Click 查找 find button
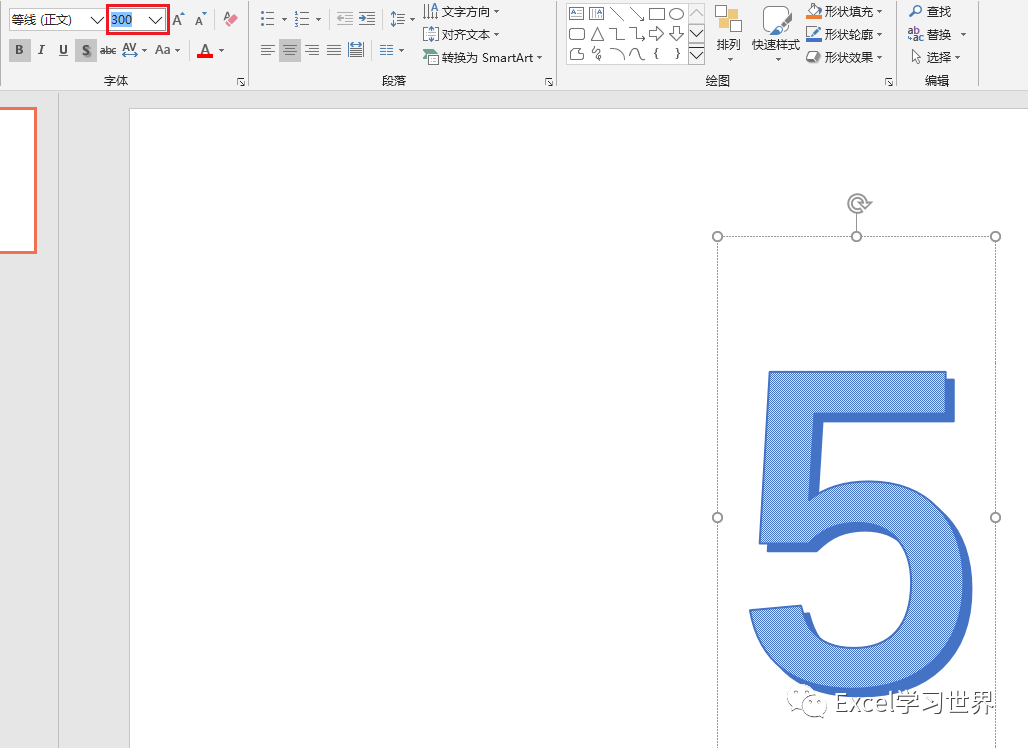 930,12
